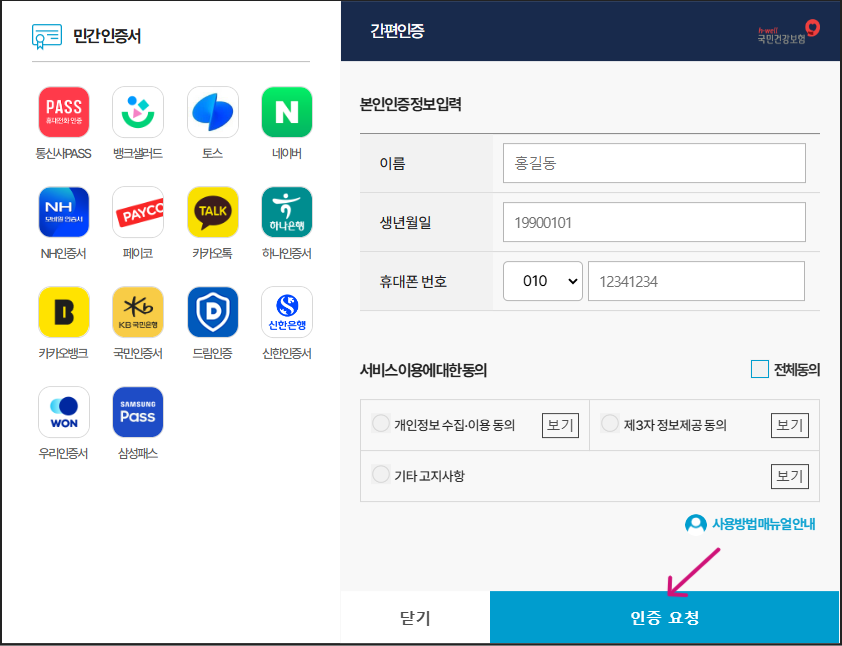Check the 기타 고지사항 agreement

point(380,475)
